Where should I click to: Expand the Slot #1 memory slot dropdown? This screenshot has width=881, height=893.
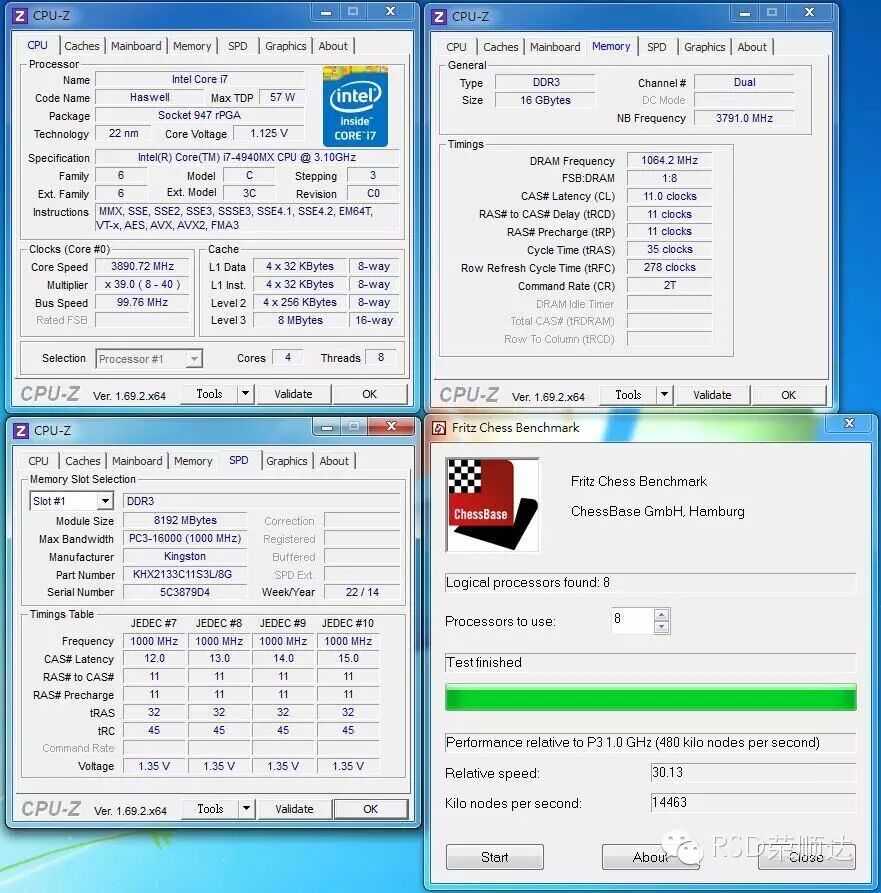105,501
